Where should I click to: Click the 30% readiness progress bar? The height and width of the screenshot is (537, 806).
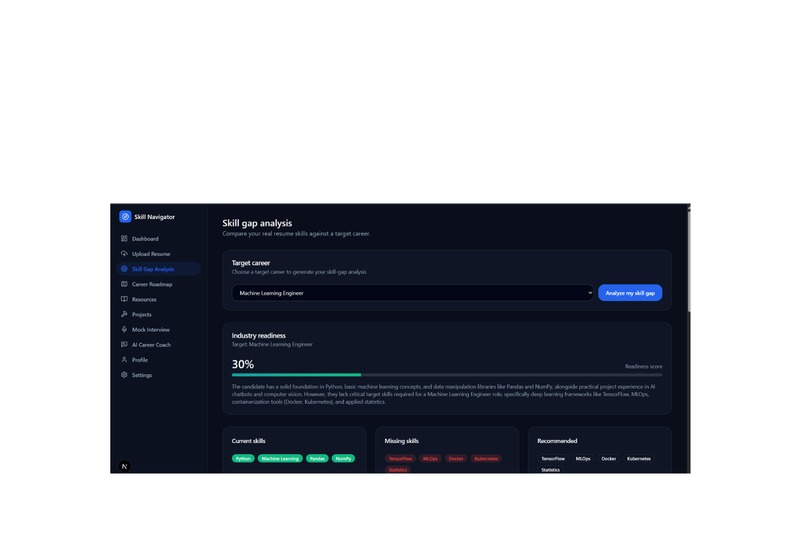447,375
